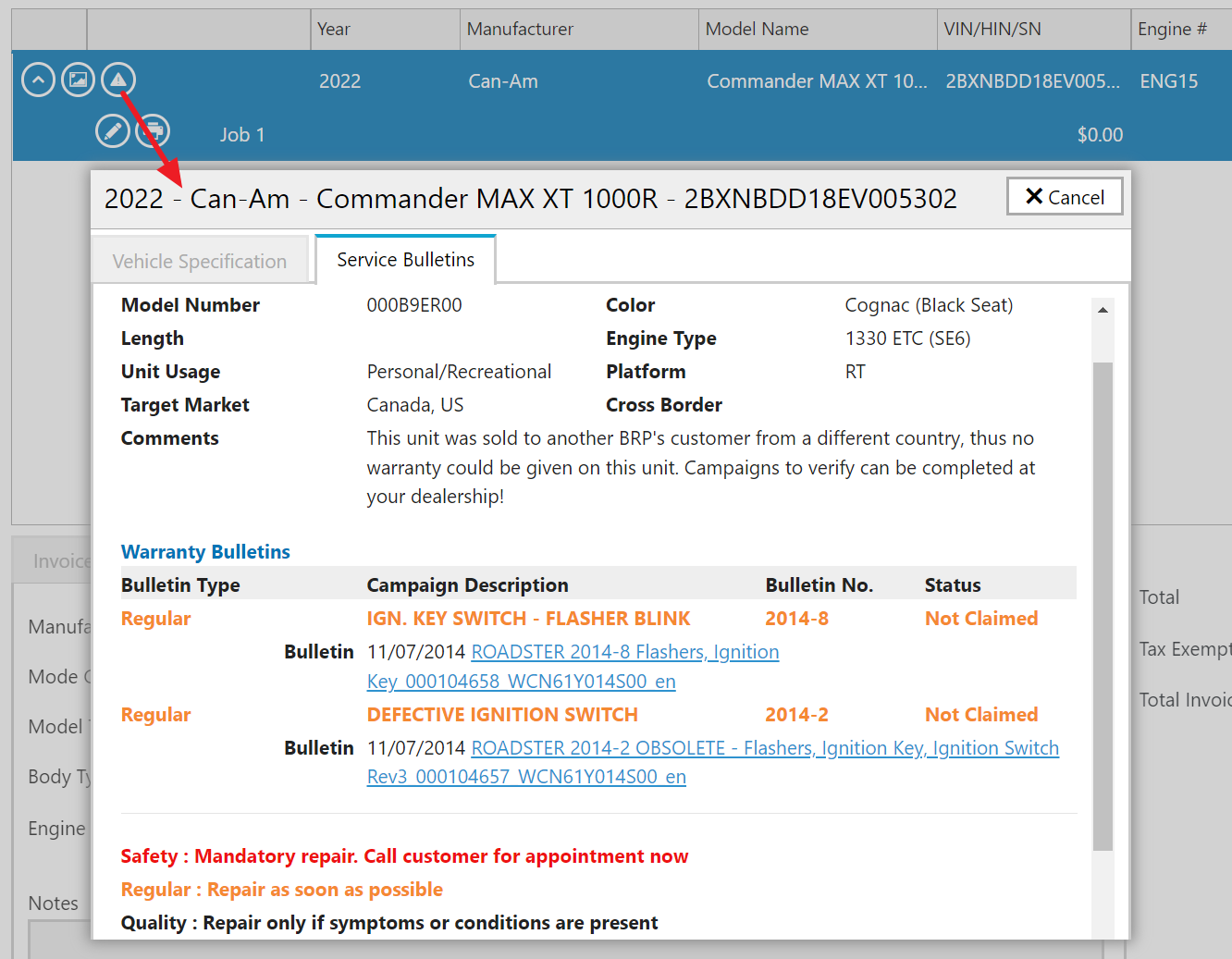
Task: Click bulletin number 2014-2
Action: [x=796, y=715]
